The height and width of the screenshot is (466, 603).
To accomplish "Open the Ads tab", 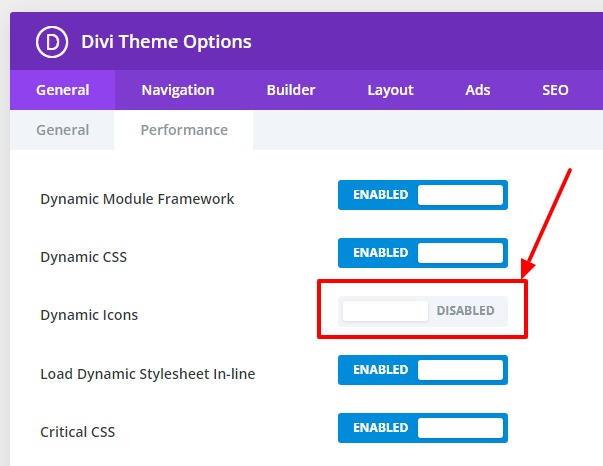I will (x=478, y=90).
